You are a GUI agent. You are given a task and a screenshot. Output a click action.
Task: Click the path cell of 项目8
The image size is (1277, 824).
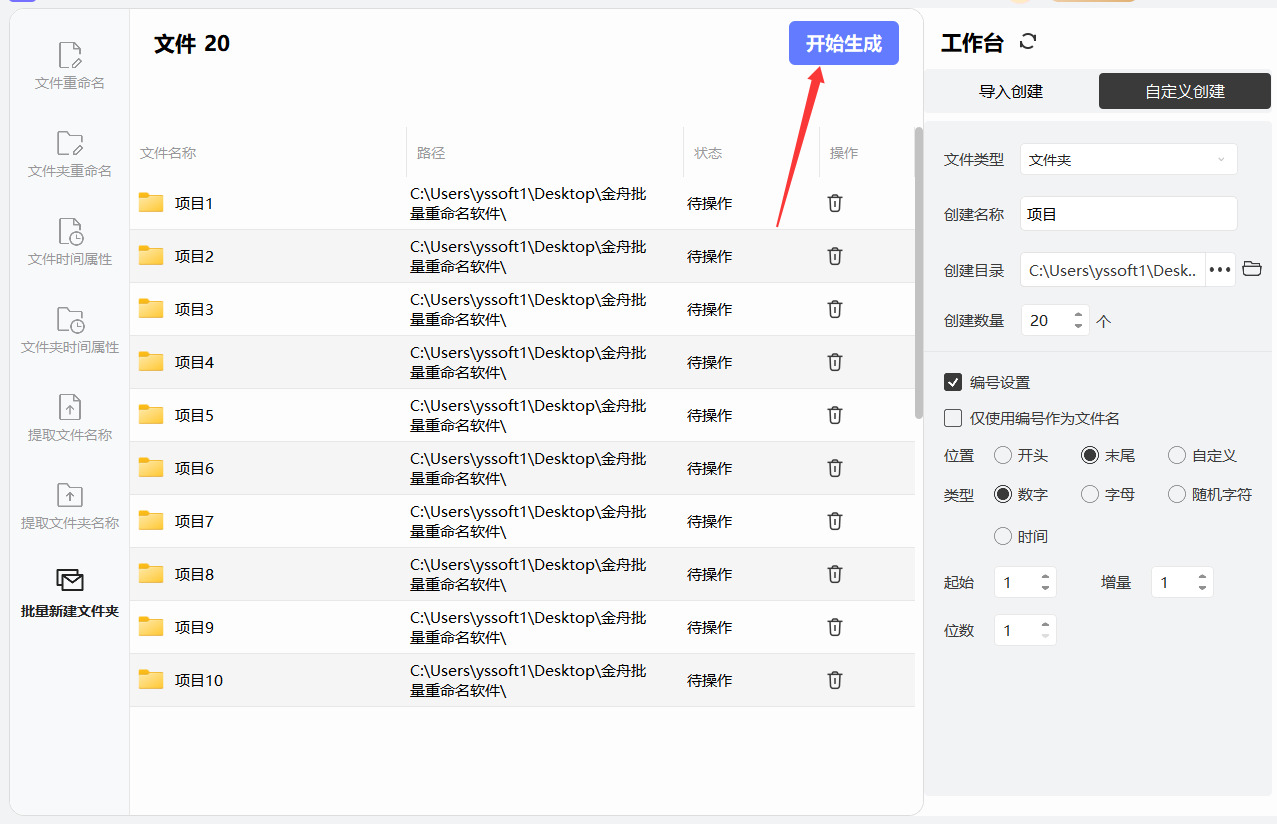tap(528, 574)
